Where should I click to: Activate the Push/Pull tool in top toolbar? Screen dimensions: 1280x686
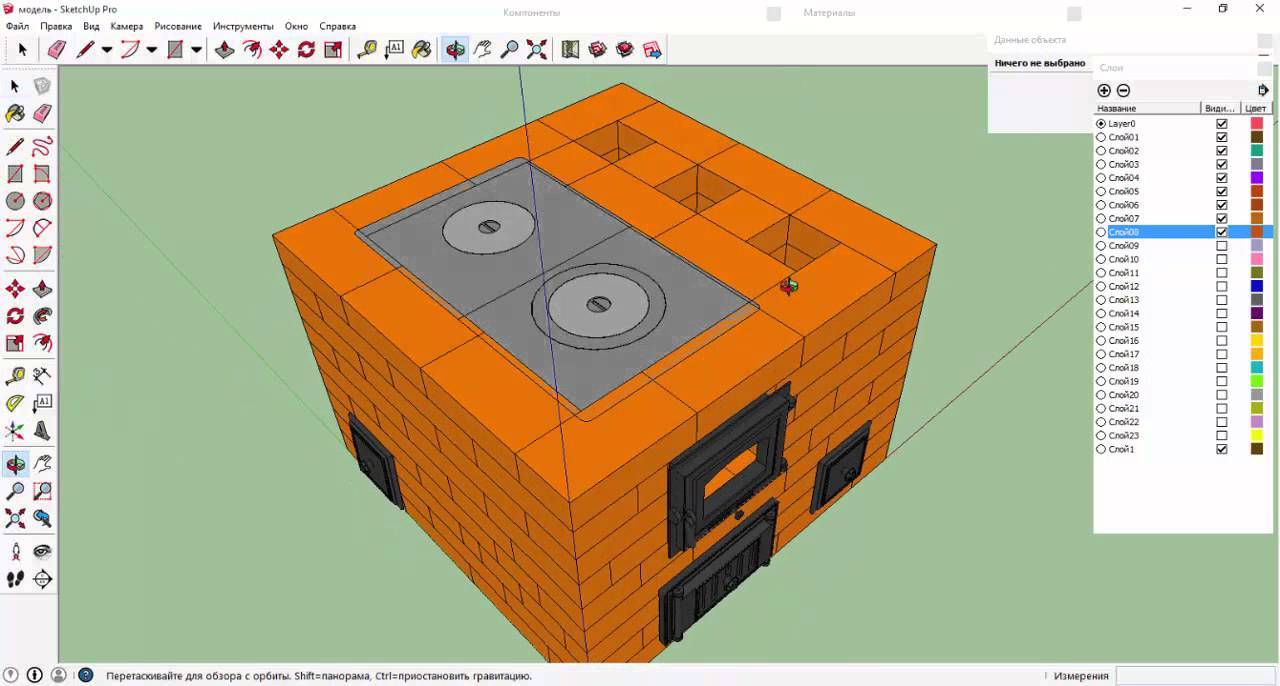(x=225, y=49)
